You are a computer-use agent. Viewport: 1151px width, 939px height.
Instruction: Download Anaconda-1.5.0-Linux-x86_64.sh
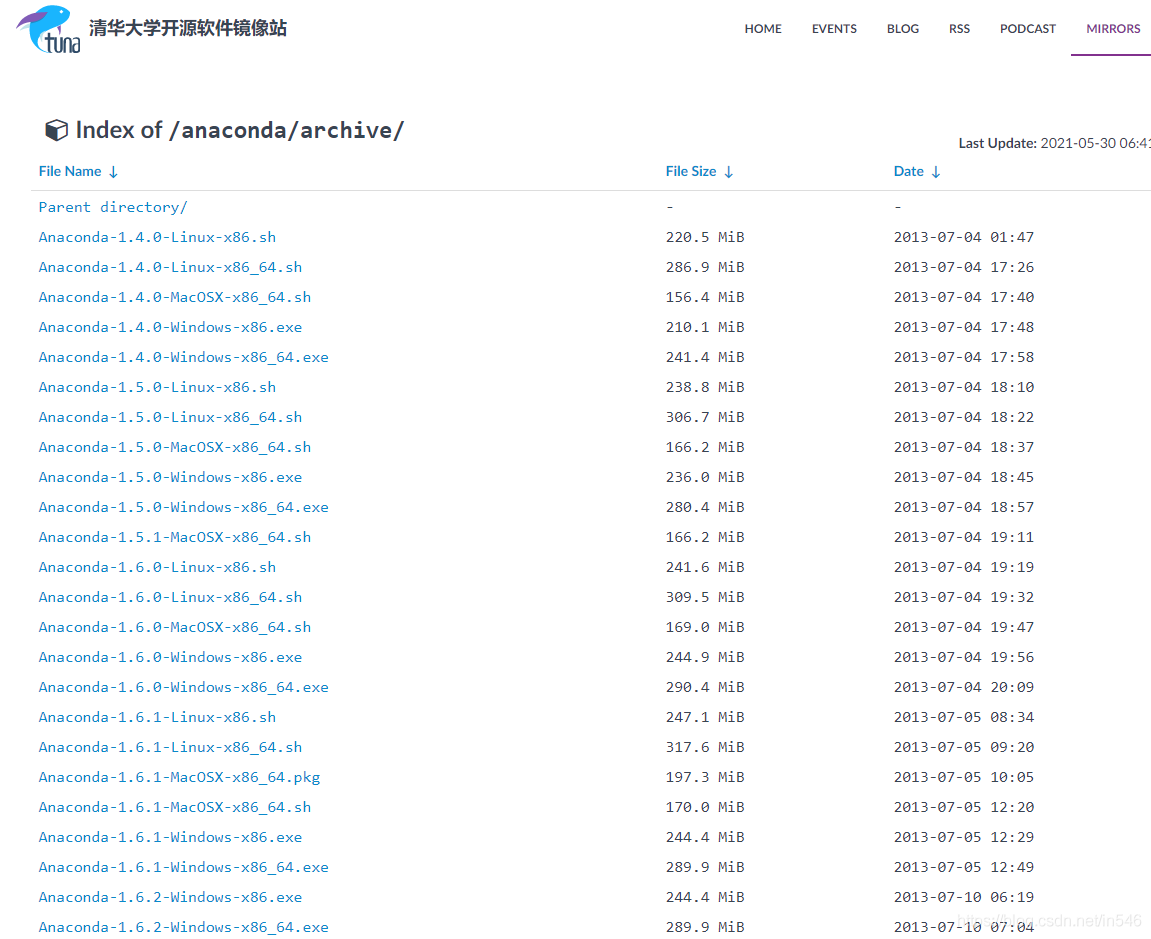click(x=170, y=417)
